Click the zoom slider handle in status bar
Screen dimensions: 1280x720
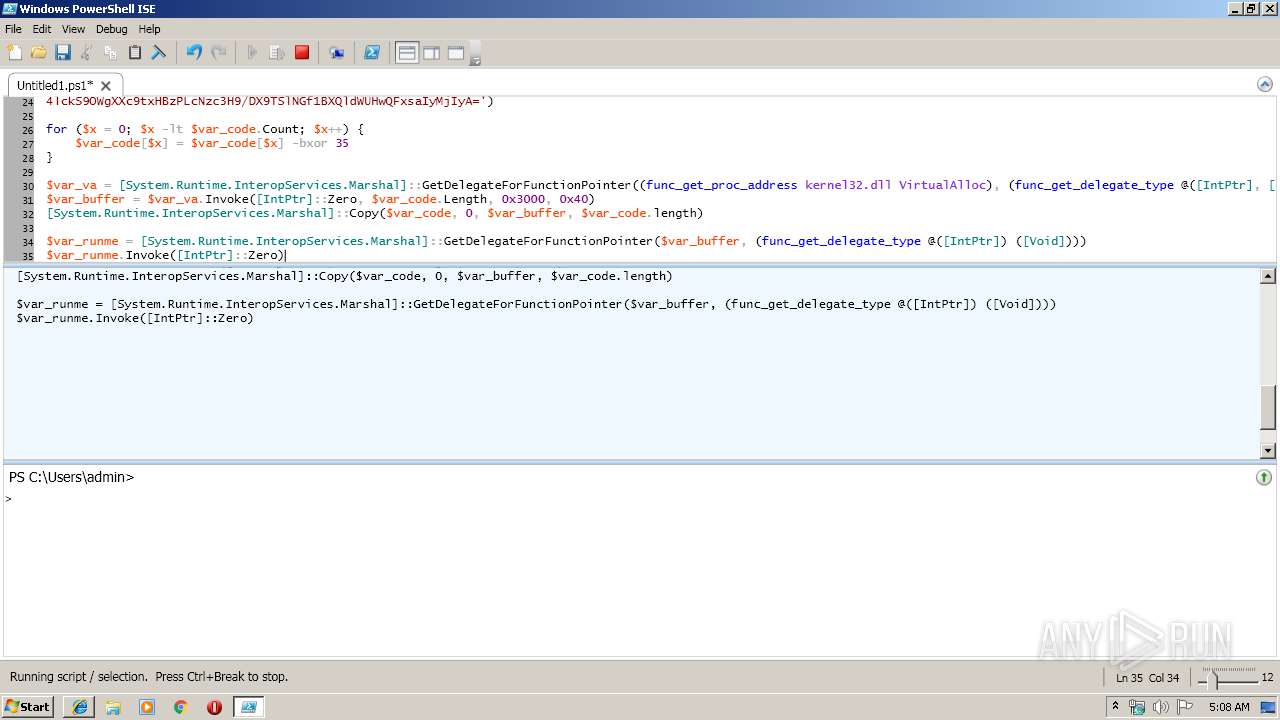(1215, 679)
